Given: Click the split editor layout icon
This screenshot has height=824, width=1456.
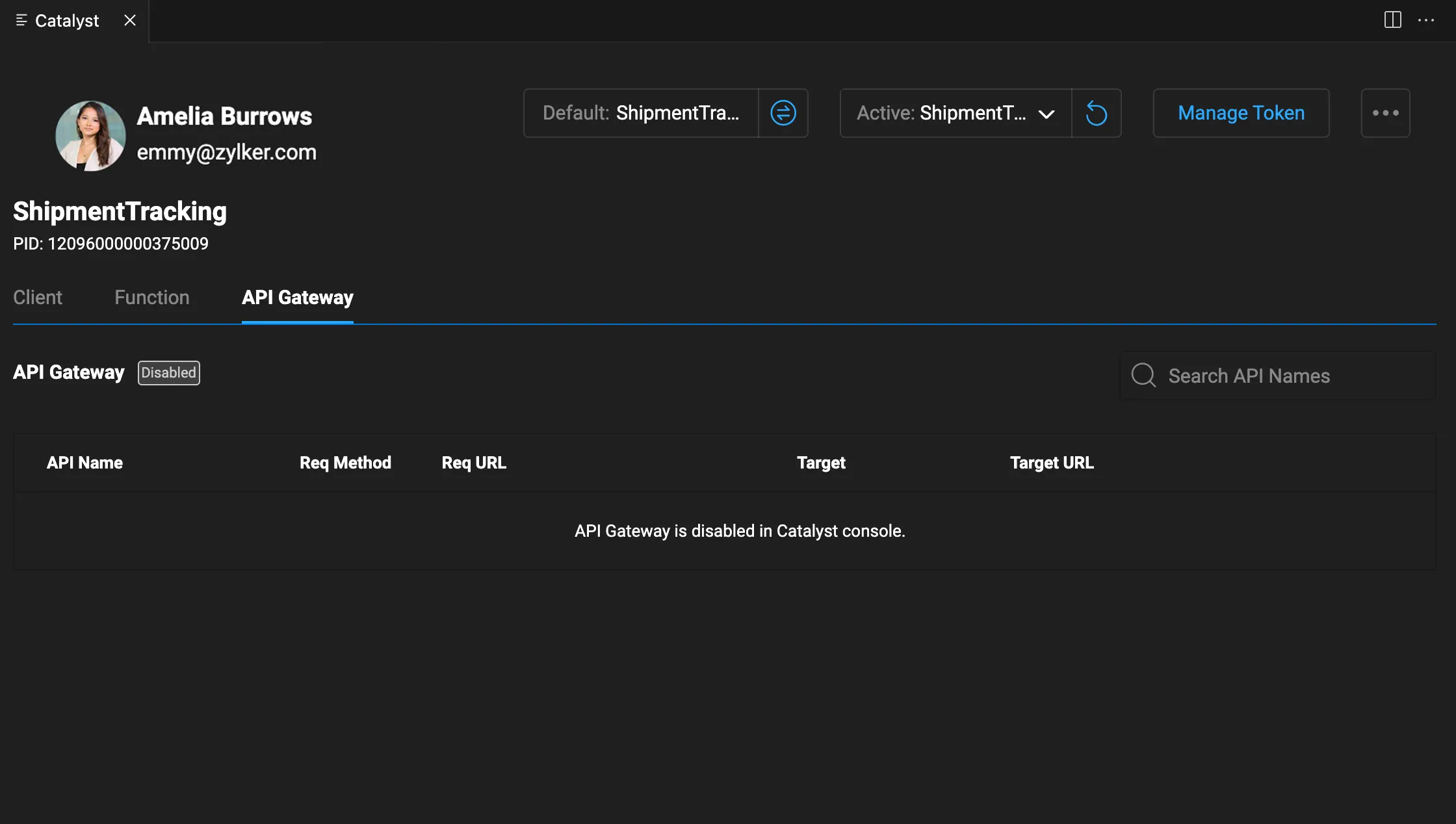Looking at the screenshot, I should pos(1392,20).
